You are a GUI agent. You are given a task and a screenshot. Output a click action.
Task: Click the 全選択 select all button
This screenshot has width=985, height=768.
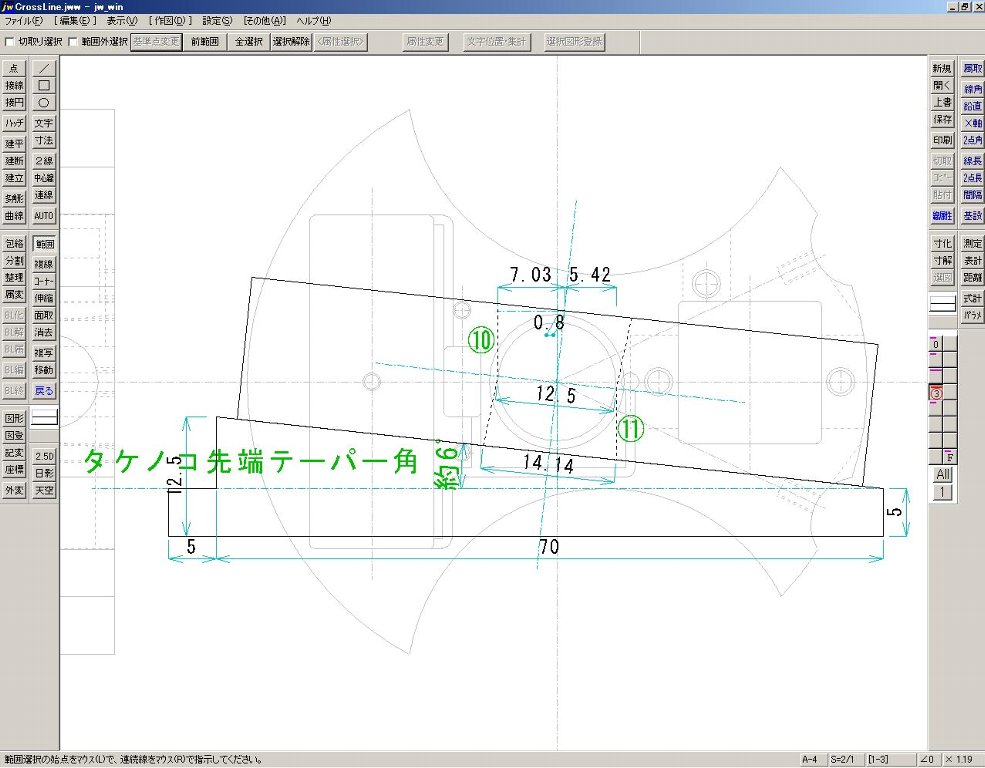click(x=248, y=42)
